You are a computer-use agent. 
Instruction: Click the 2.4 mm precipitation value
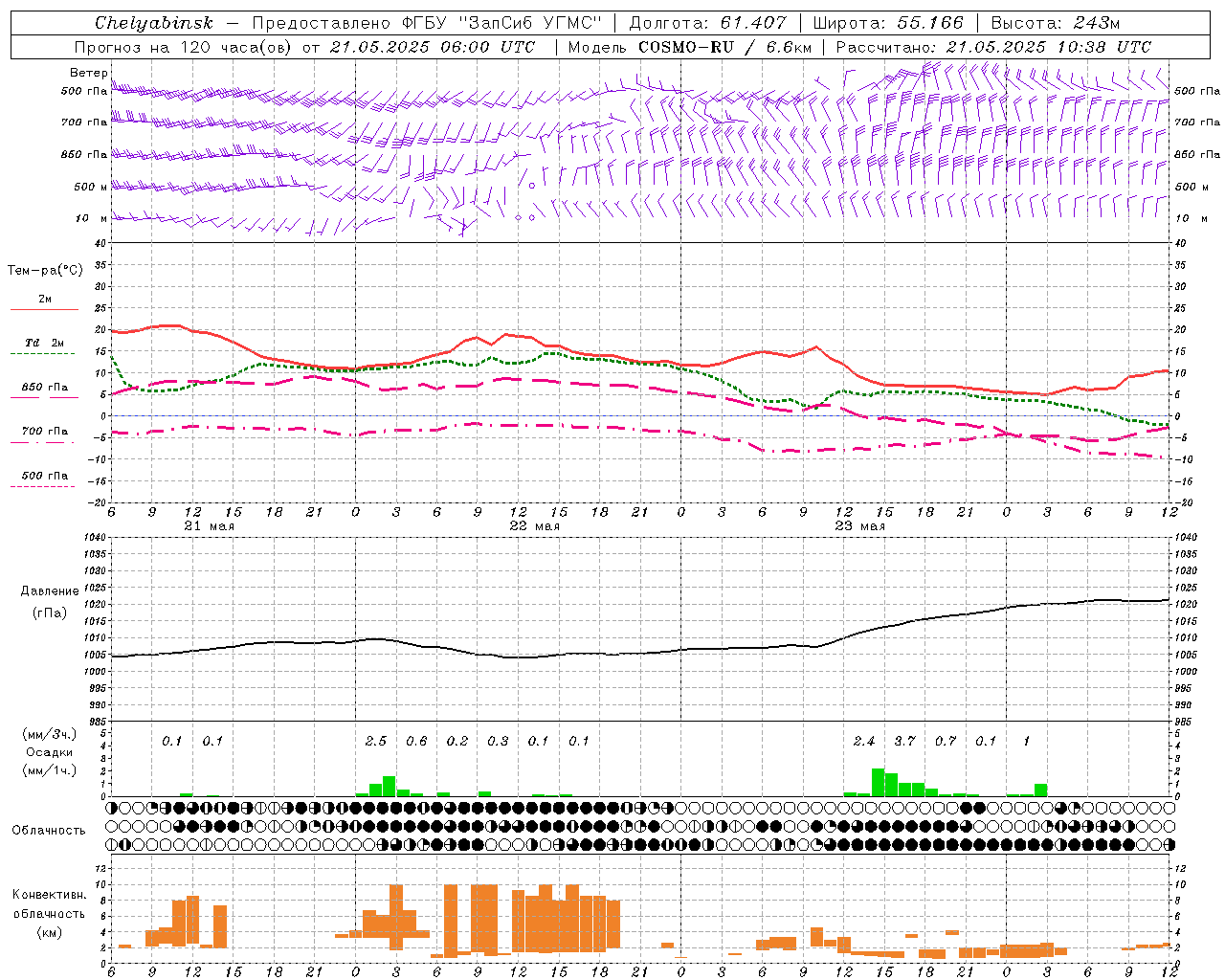(864, 741)
